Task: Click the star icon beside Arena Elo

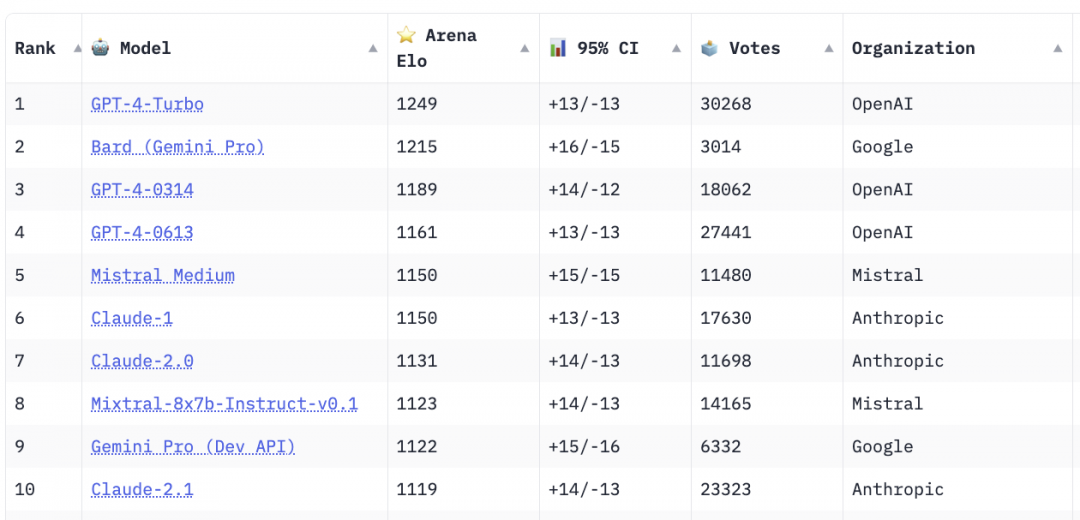Action: pos(406,35)
